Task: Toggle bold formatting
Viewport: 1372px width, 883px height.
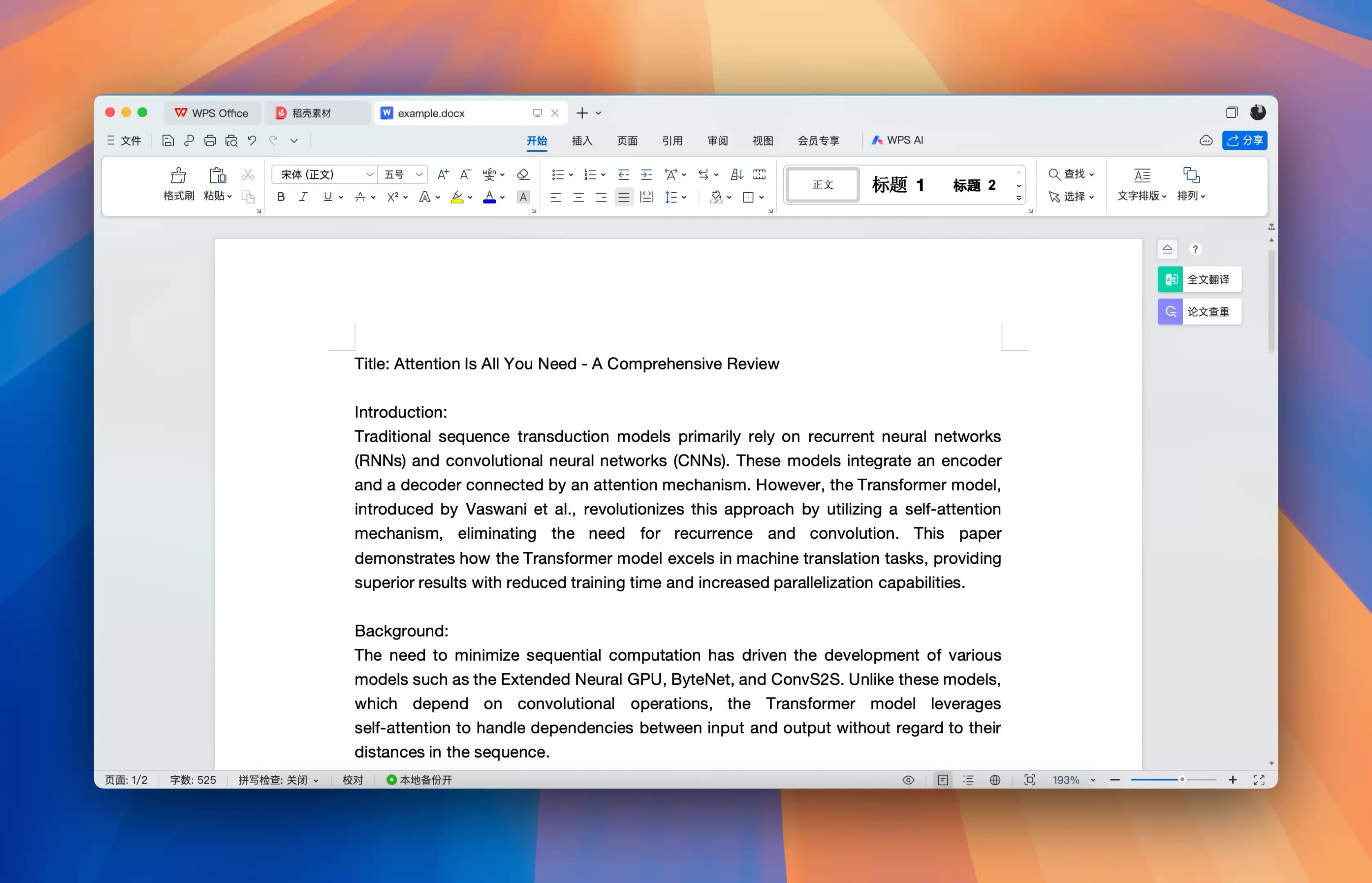Action: point(280,197)
